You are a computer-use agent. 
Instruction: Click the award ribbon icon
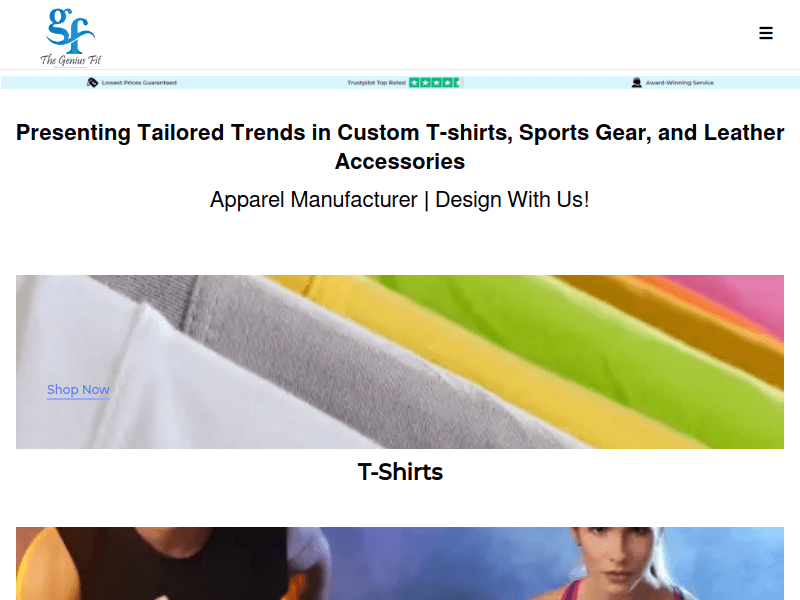636,83
